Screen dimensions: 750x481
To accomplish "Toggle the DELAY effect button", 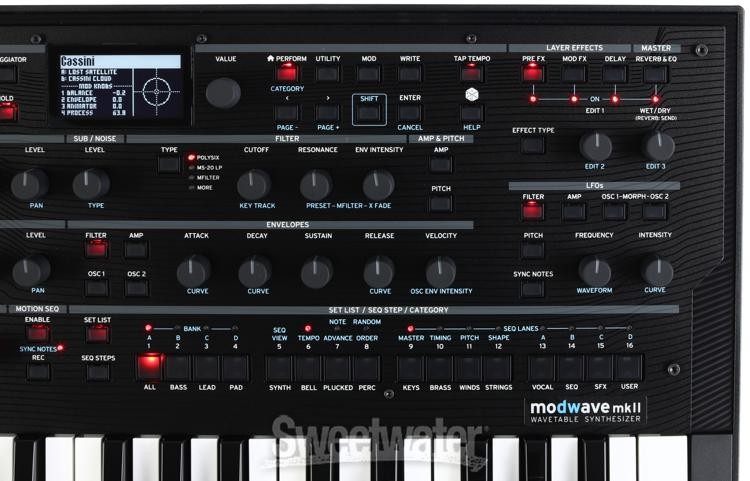I will [615, 74].
